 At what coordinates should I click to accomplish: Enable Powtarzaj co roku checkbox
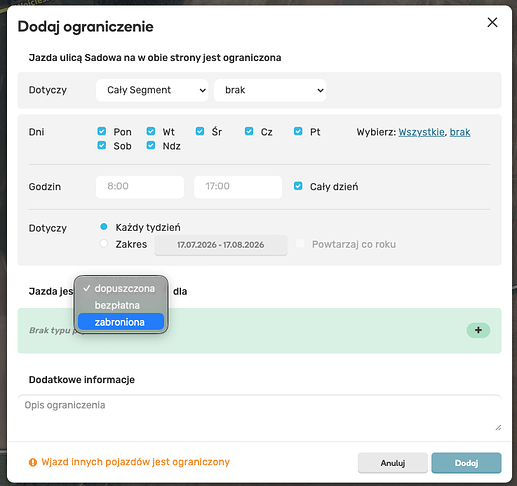[x=300, y=244]
